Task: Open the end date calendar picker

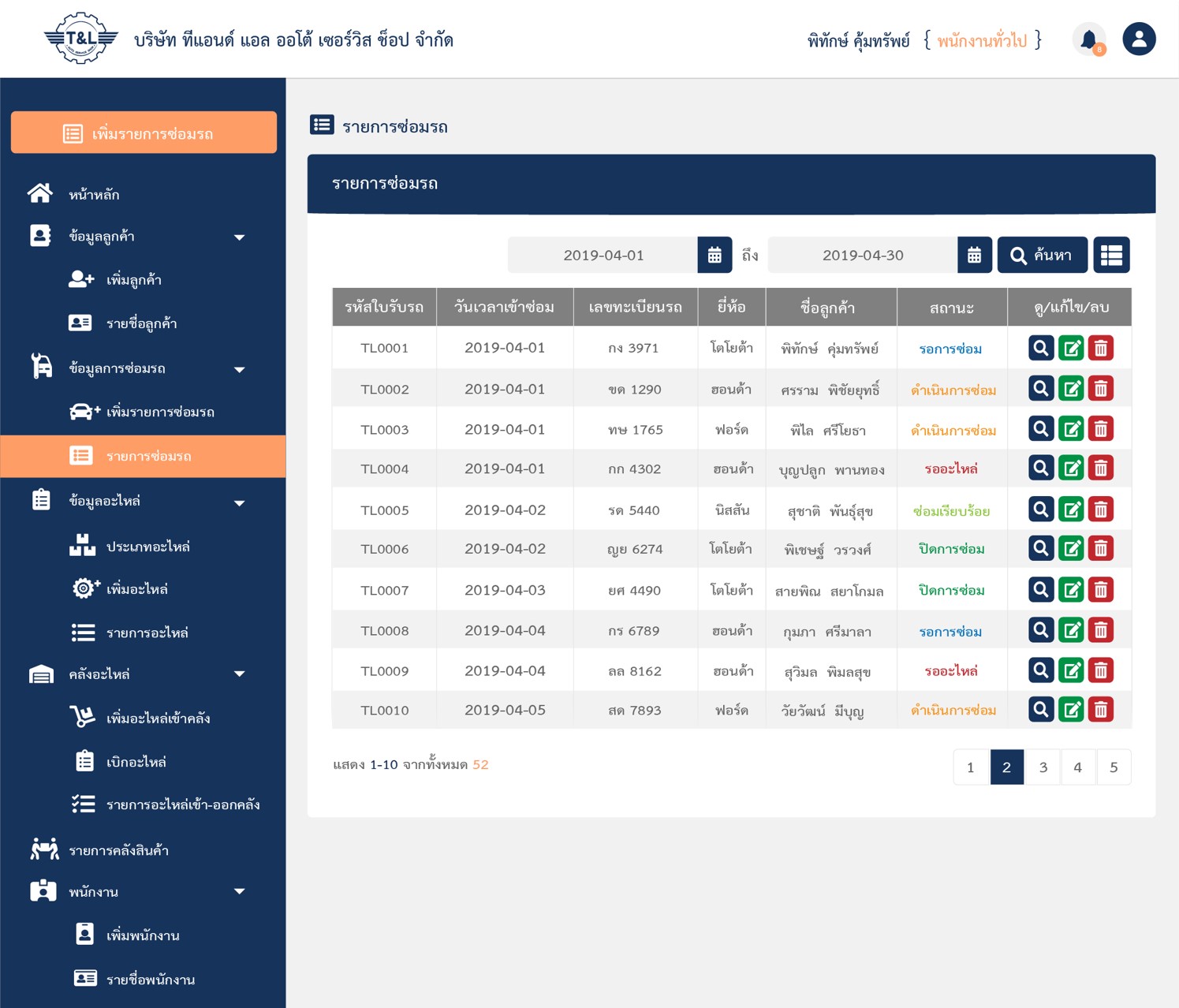Action: click(974, 255)
